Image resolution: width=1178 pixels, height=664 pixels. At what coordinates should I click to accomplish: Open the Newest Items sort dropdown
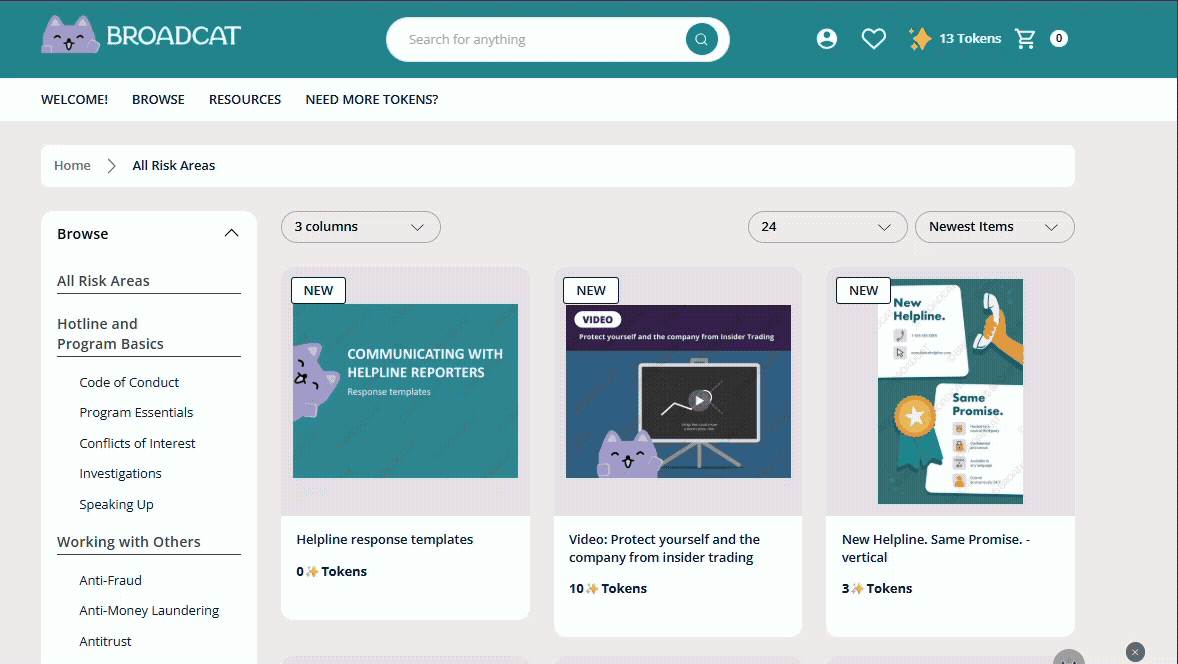[994, 227]
